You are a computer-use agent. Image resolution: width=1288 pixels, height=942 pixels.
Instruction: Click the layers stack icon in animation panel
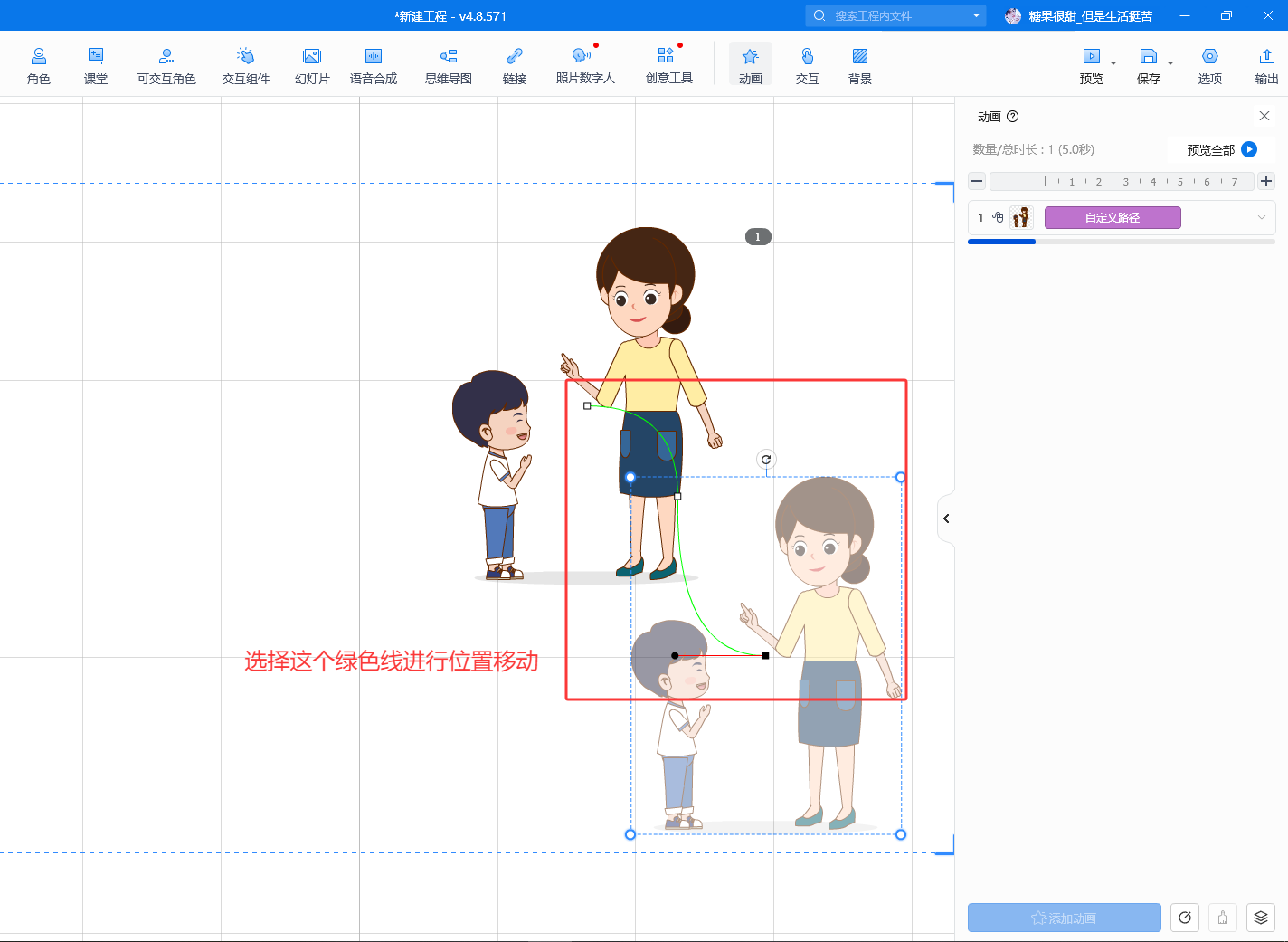coord(1260,918)
